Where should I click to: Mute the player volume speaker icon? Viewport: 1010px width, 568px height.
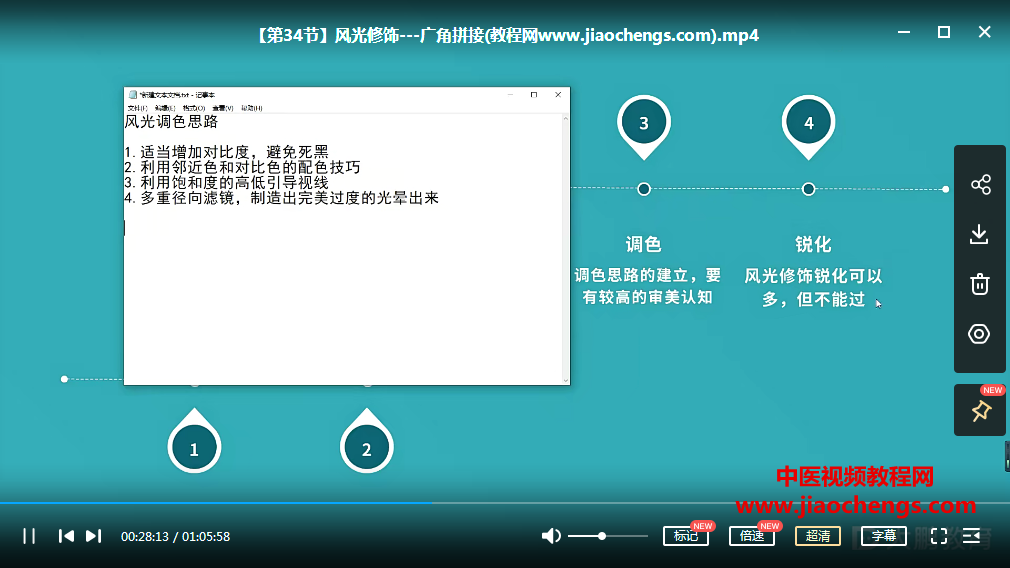(551, 536)
